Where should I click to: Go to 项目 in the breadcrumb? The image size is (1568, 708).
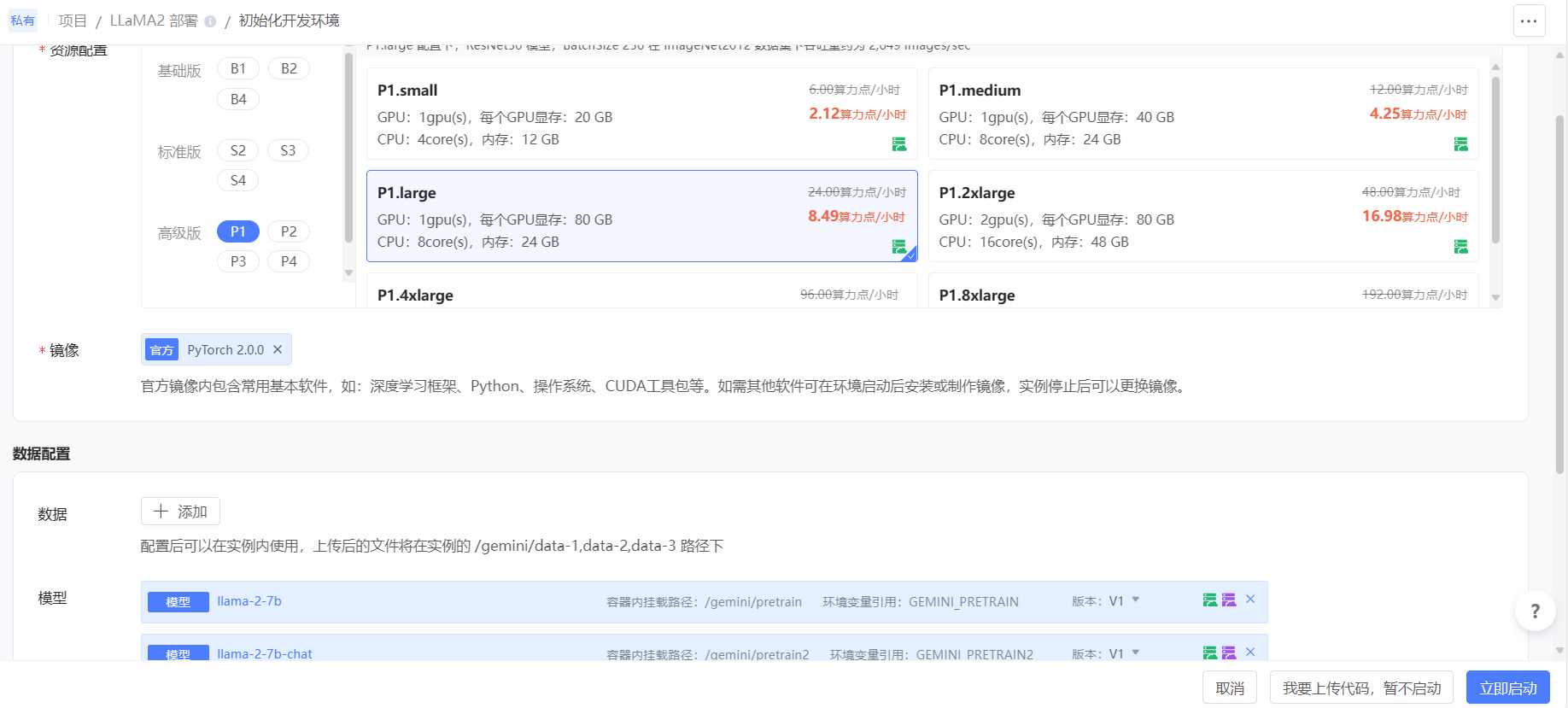(x=73, y=20)
